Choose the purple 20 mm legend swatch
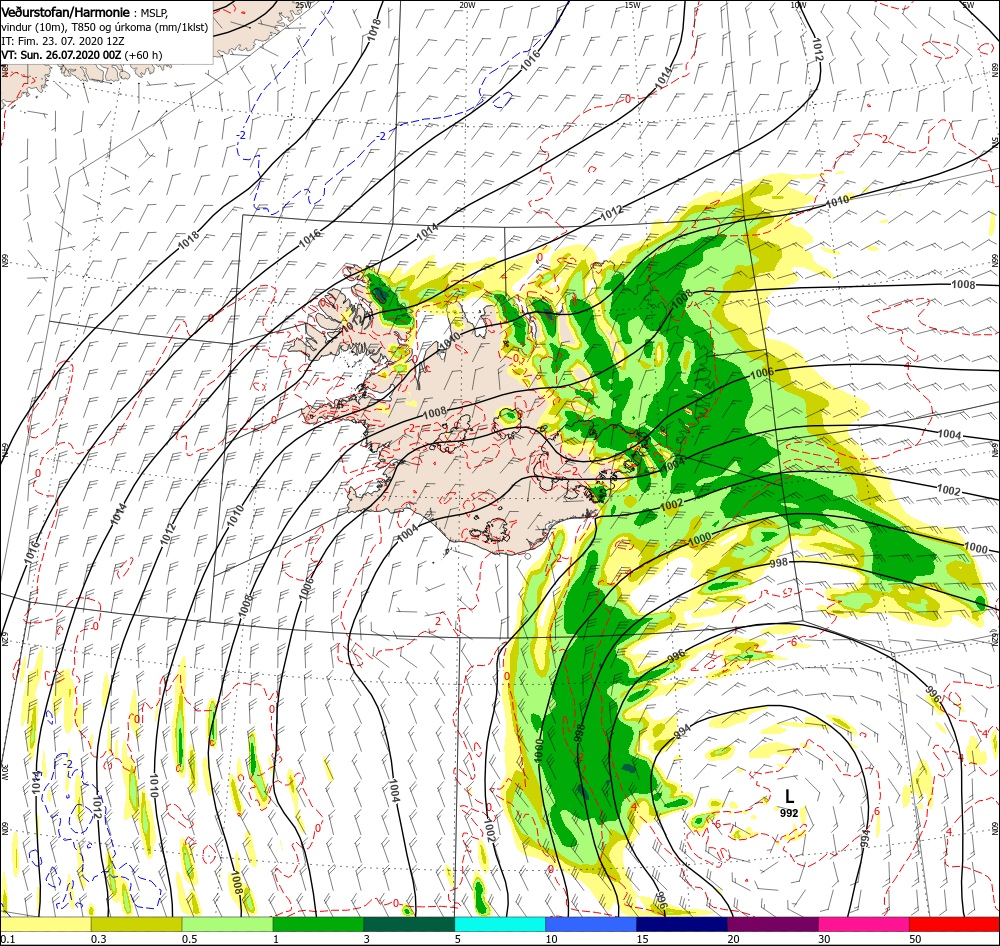Image resolution: width=1000 pixels, height=946 pixels. click(773, 924)
